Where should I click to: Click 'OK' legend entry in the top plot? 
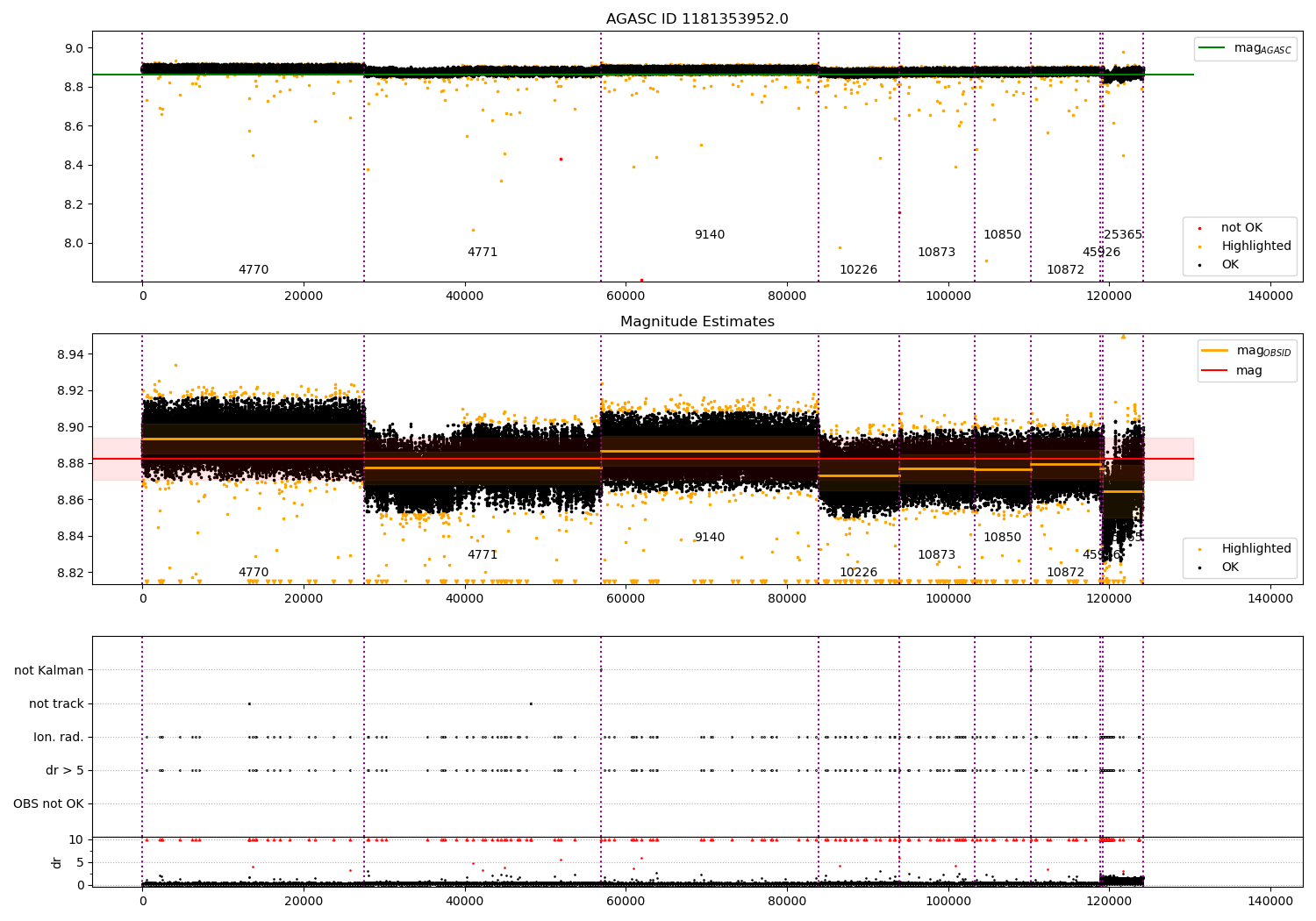(x=1219, y=265)
